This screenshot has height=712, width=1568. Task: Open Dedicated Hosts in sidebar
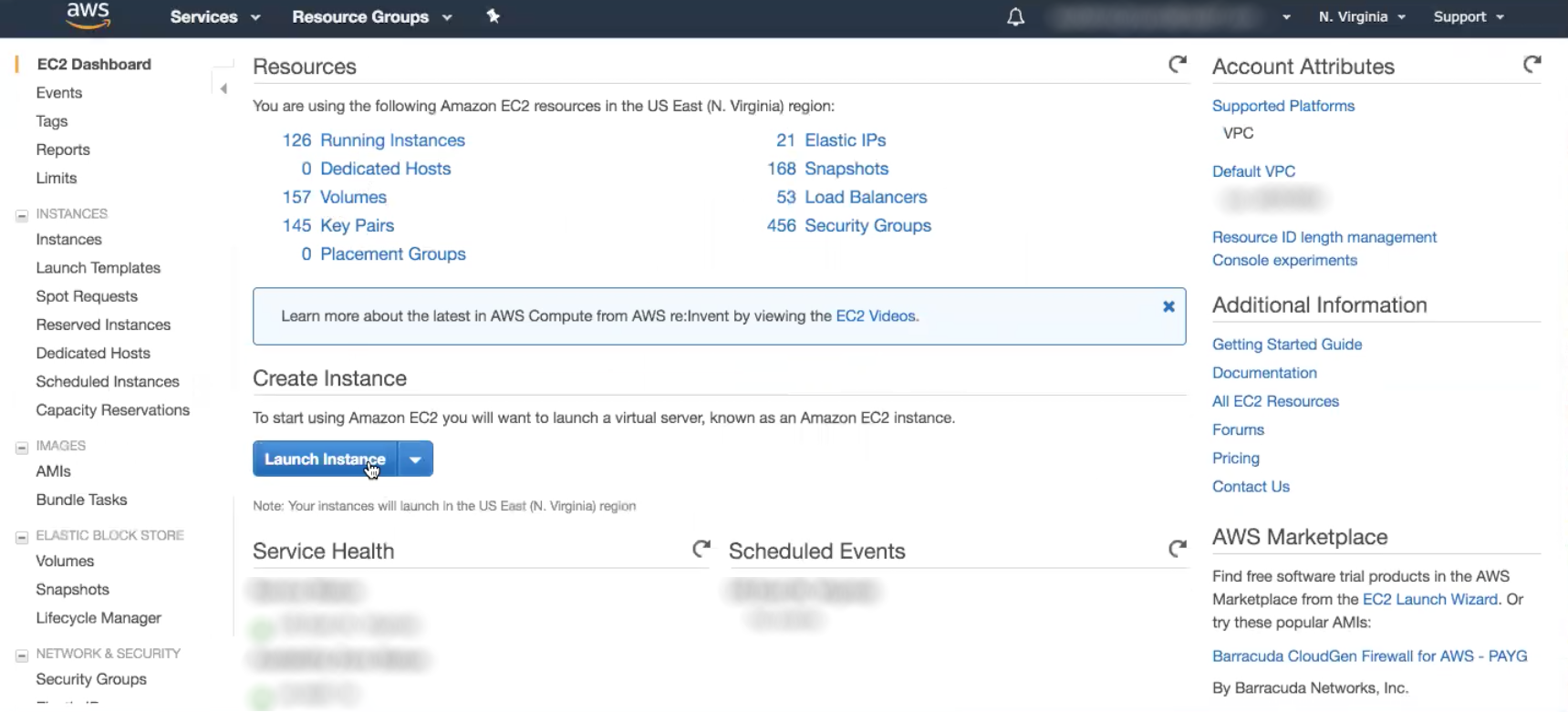pos(93,353)
